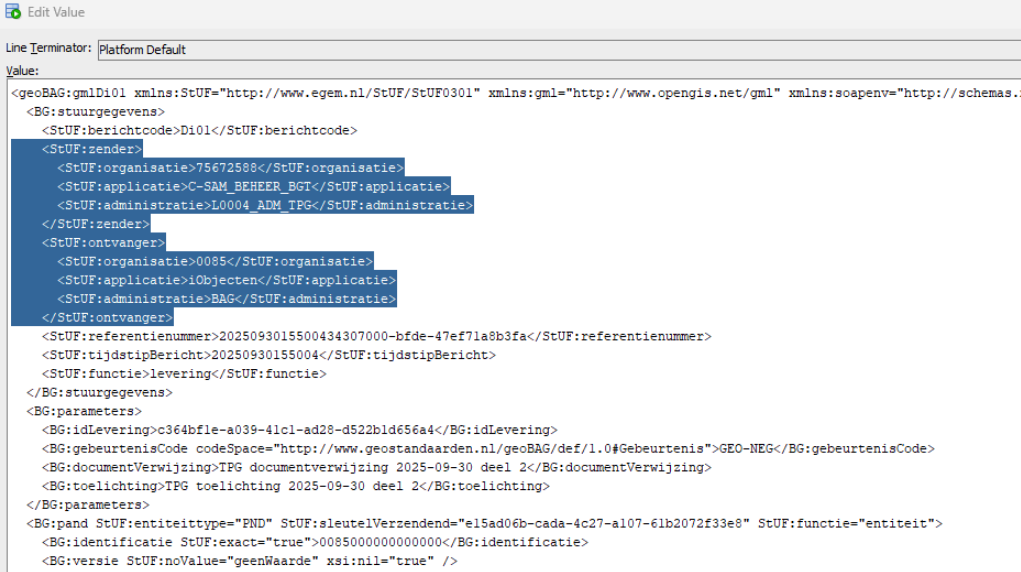Click the administratie L0004_ADM_TPG line

point(265,206)
